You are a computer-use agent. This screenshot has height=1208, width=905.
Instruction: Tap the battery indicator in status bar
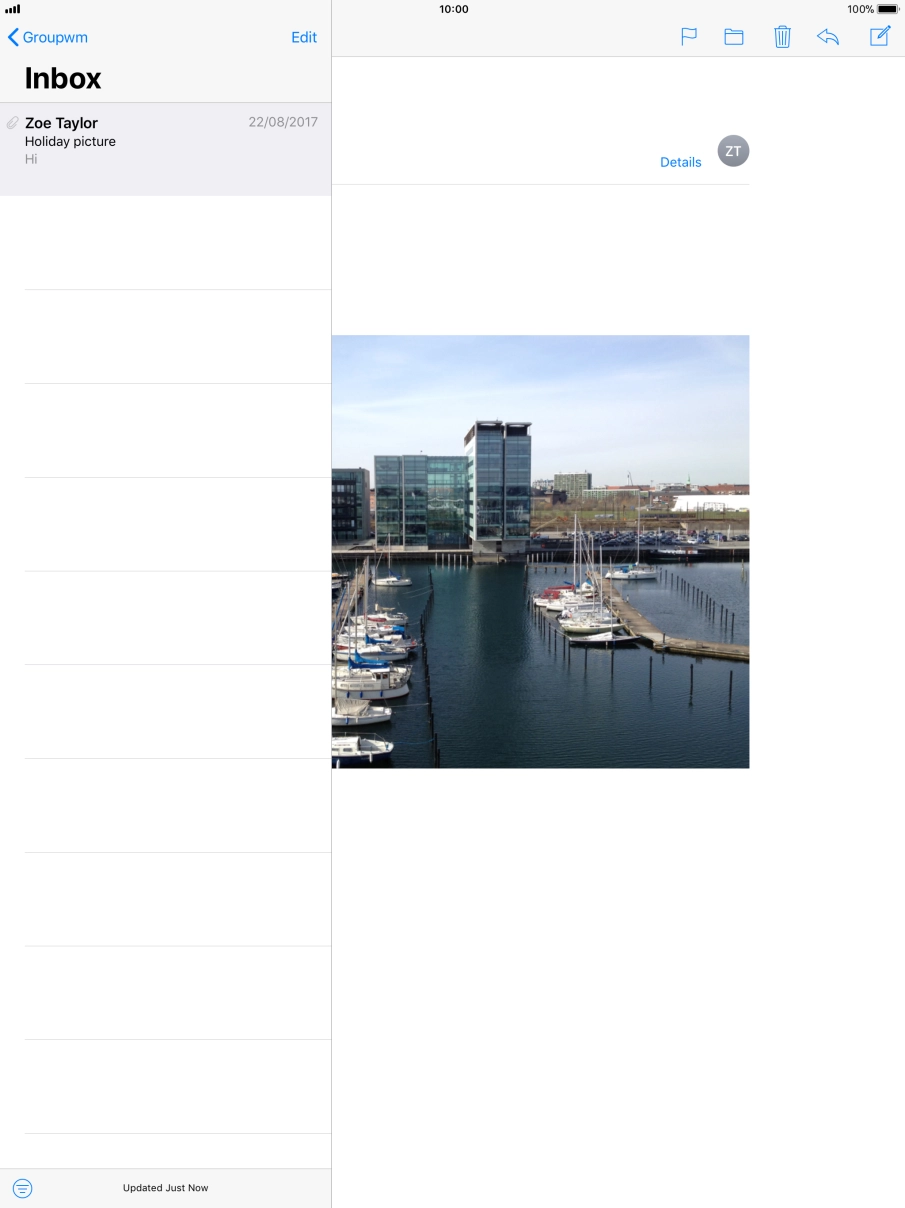pyautogui.click(x=888, y=9)
